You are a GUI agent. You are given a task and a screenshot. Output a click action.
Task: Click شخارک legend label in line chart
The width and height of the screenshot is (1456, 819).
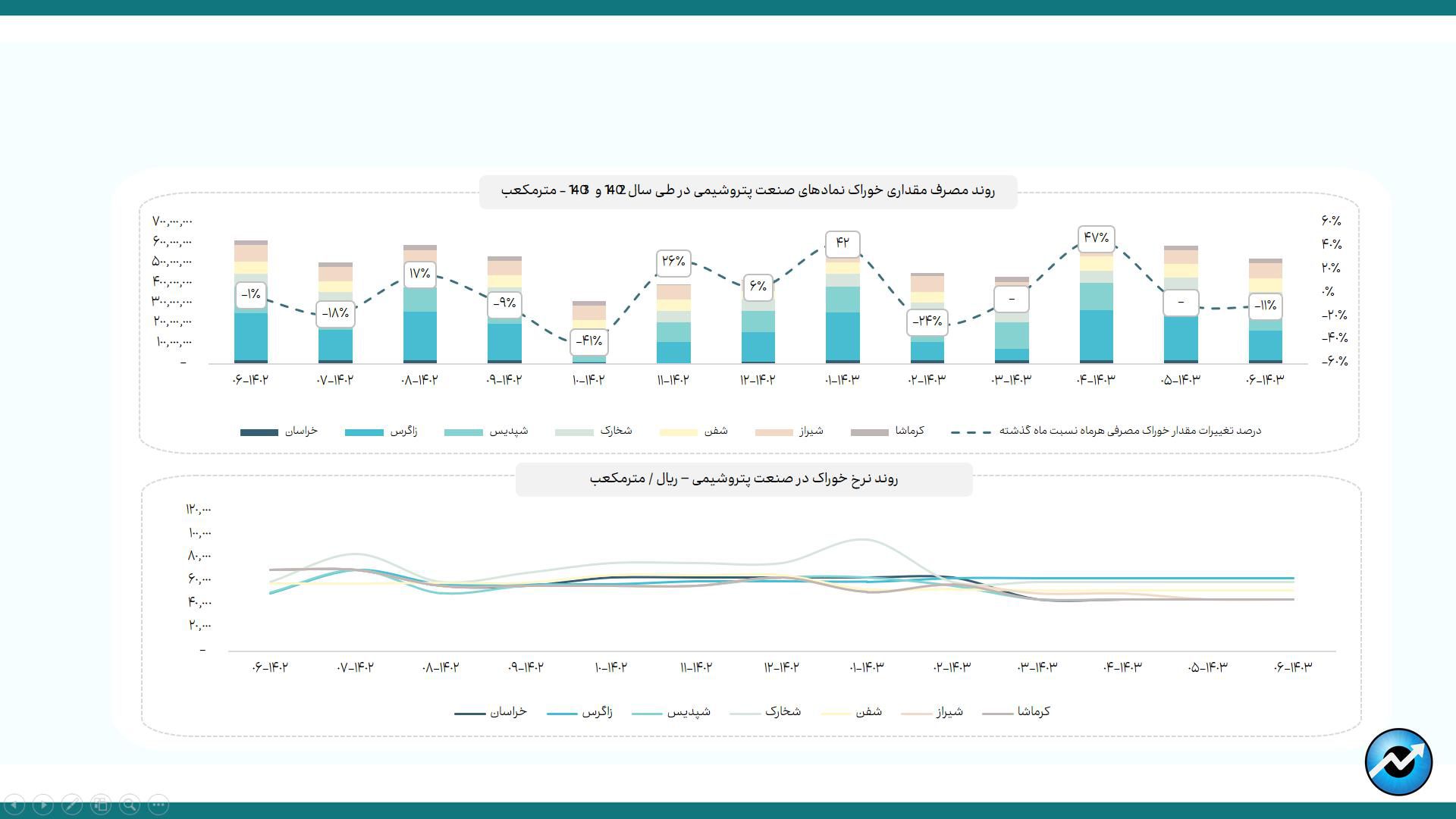(x=783, y=712)
